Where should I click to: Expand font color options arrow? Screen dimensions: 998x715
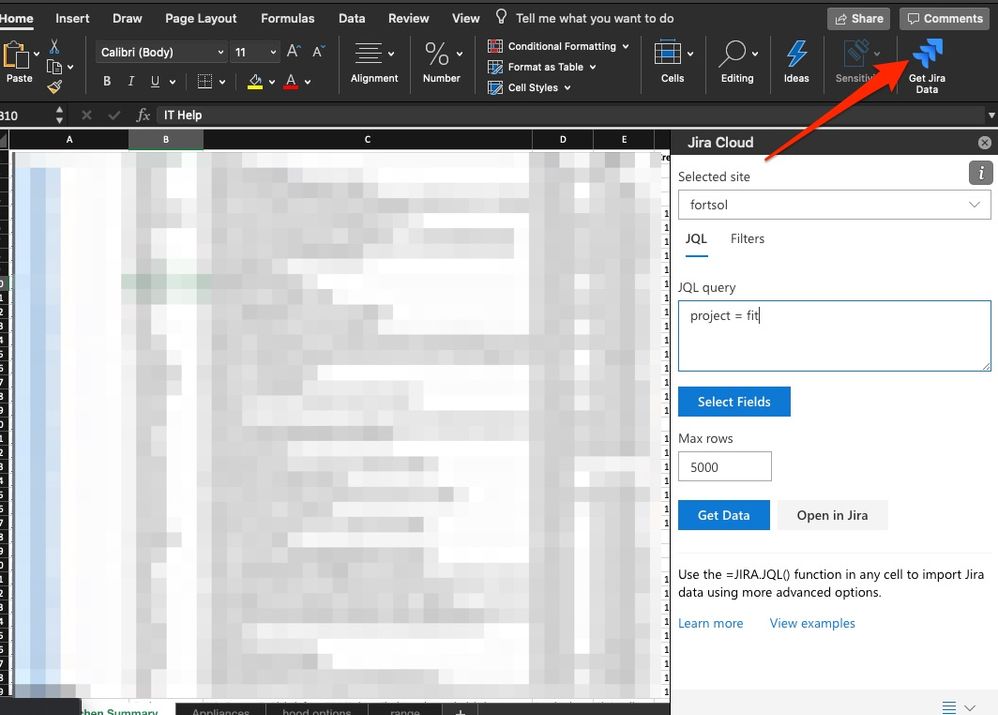[x=307, y=81]
